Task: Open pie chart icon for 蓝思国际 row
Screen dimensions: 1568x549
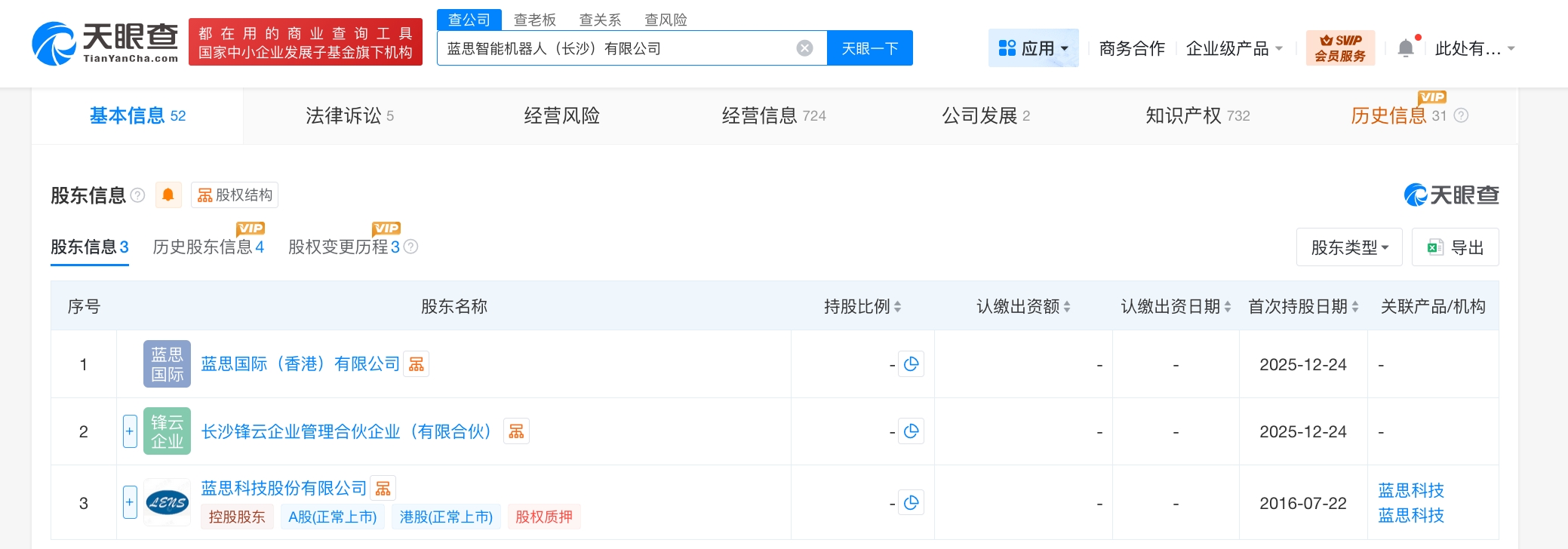Action: (x=911, y=364)
